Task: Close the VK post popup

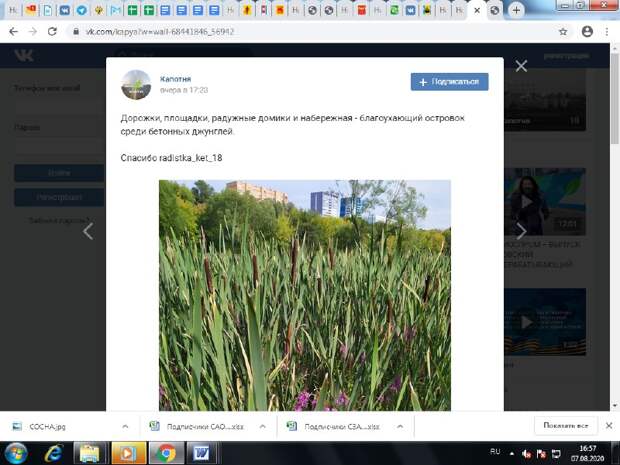Action: (521, 66)
